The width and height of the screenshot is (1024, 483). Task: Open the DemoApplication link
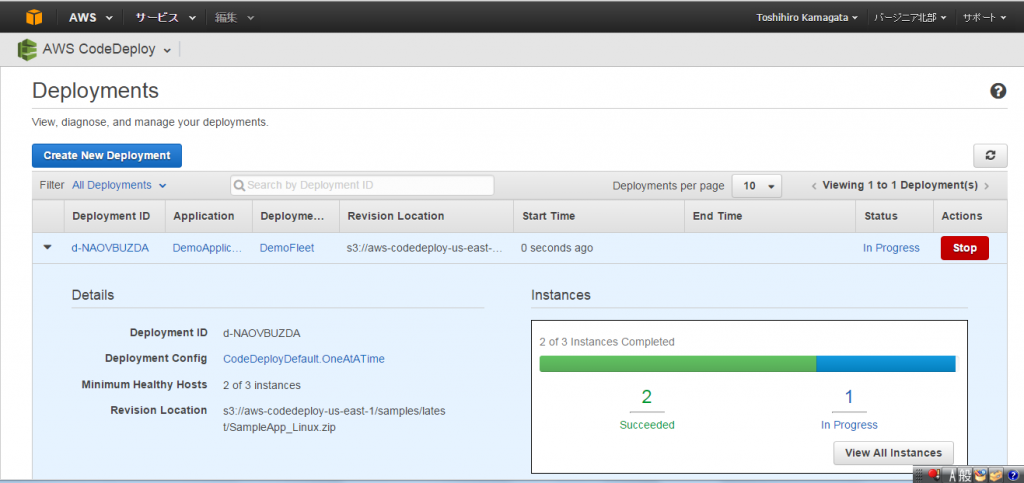click(207, 248)
